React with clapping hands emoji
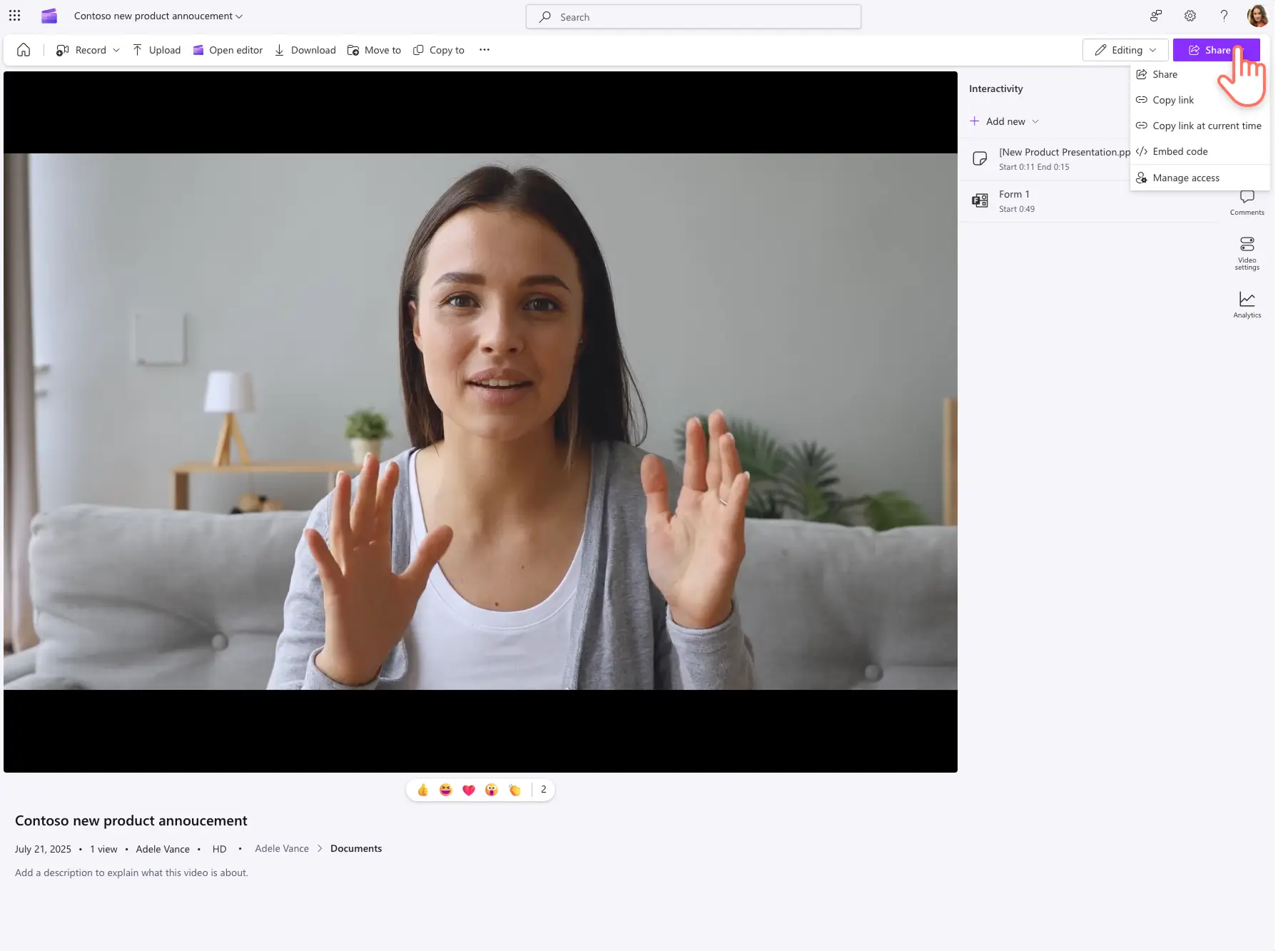This screenshot has width=1288, height=951. [x=514, y=790]
